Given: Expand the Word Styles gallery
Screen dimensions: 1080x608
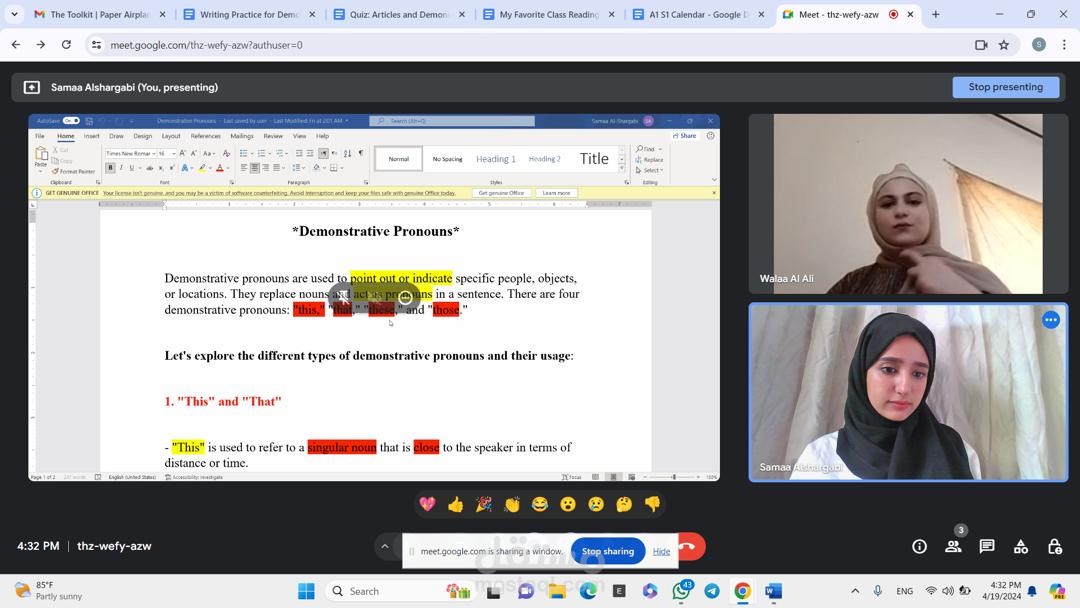Looking at the screenshot, I should pos(622,169).
